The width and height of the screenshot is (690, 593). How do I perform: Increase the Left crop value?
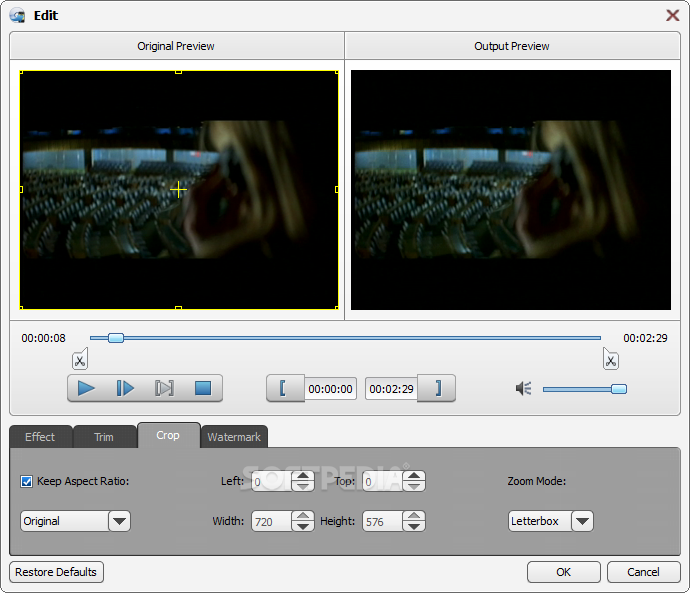click(x=303, y=476)
